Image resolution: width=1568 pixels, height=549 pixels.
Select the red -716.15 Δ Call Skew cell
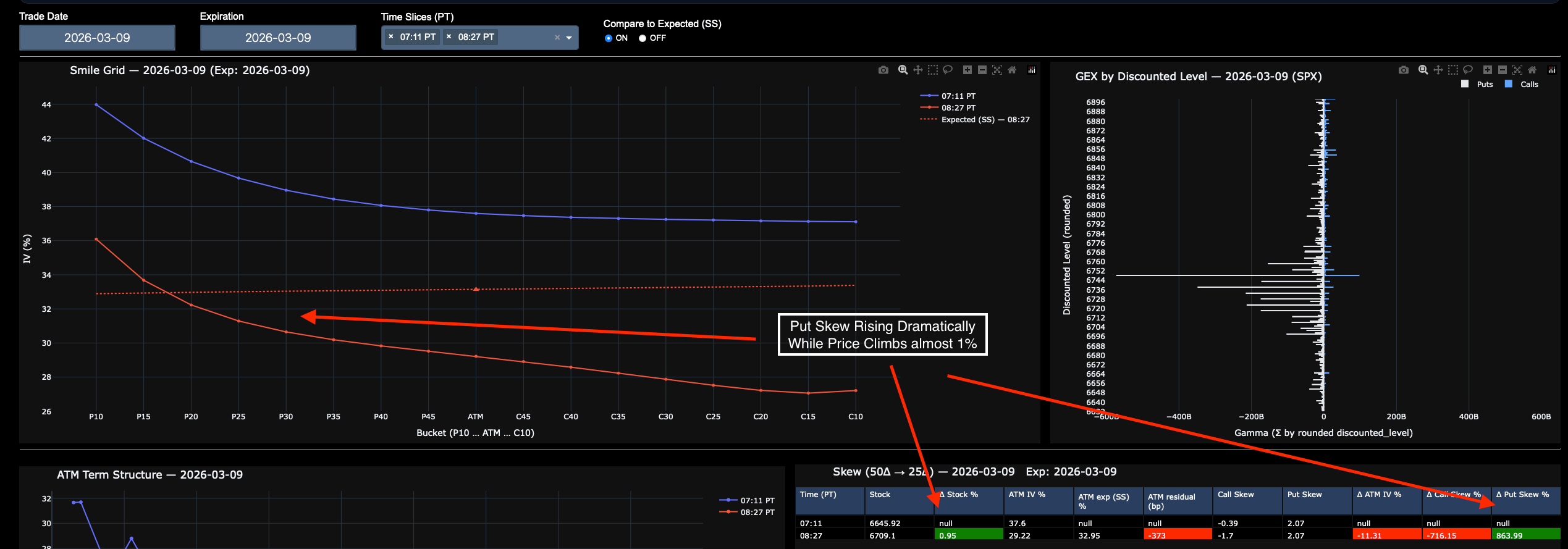pos(1457,535)
